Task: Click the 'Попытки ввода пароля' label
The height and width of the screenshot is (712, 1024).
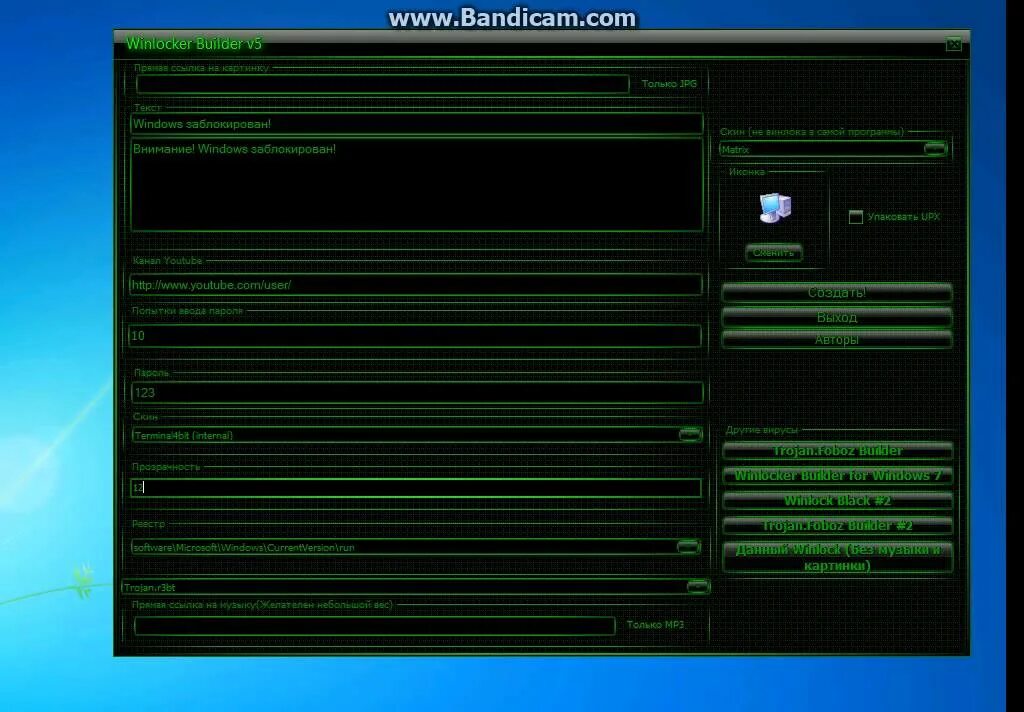Action: (187, 311)
